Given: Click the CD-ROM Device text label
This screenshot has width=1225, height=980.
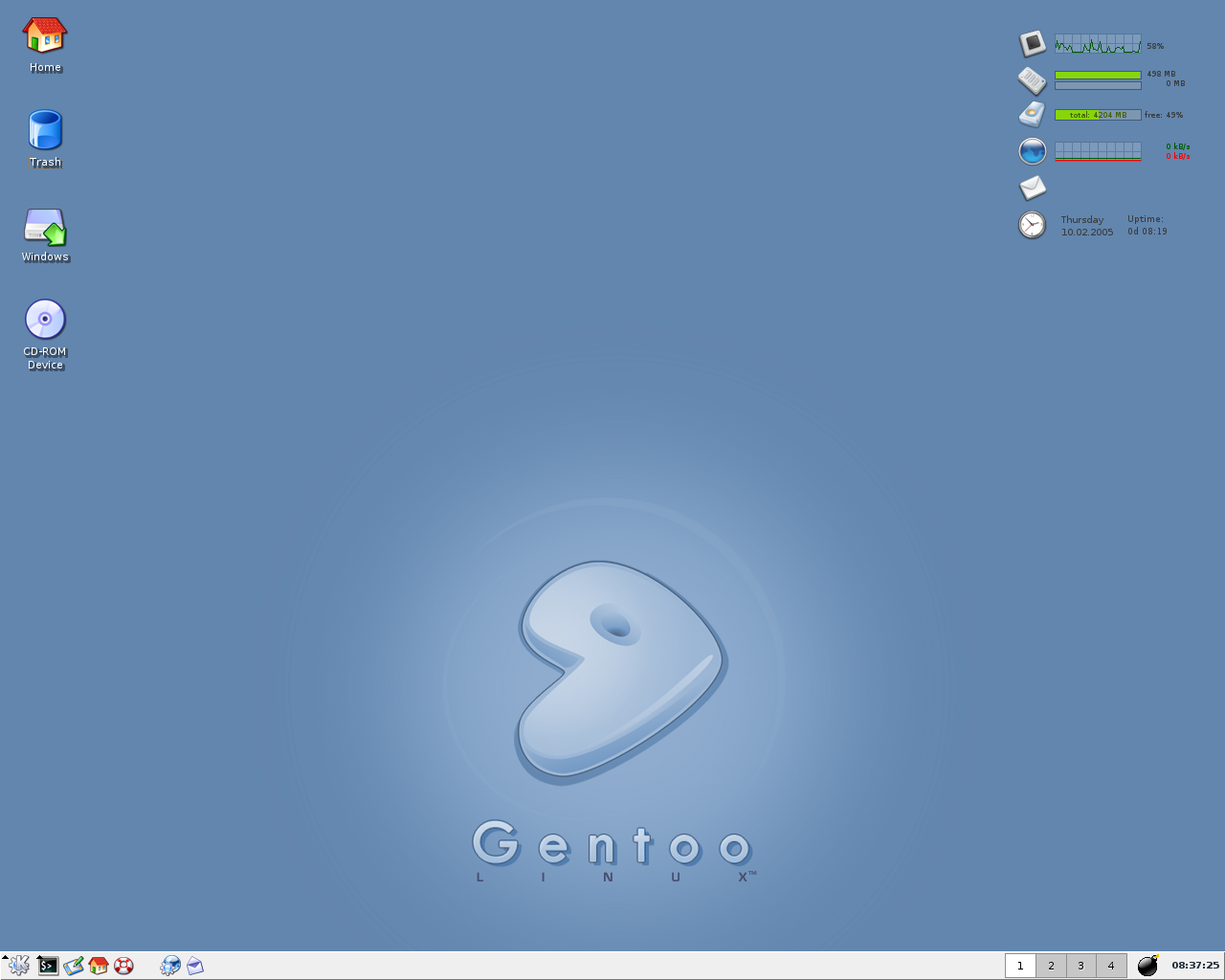Looking at the screenshot, I should point(45,359).
